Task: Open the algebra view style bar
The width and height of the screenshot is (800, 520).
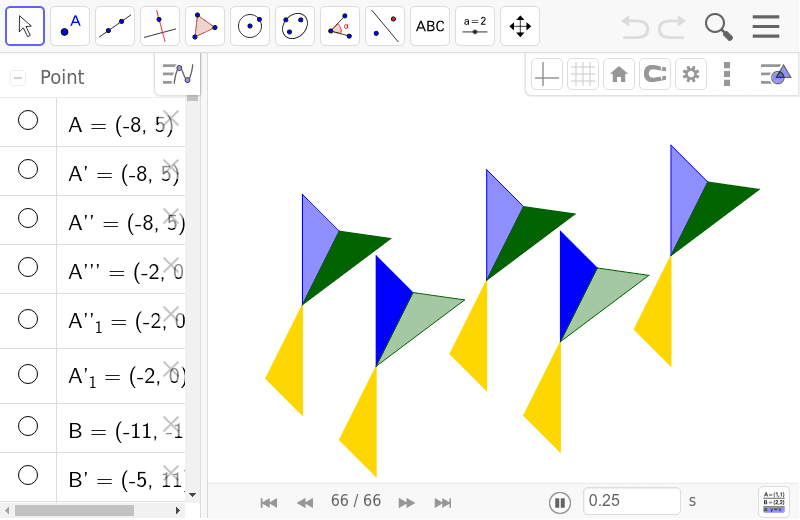Action: 178,75
